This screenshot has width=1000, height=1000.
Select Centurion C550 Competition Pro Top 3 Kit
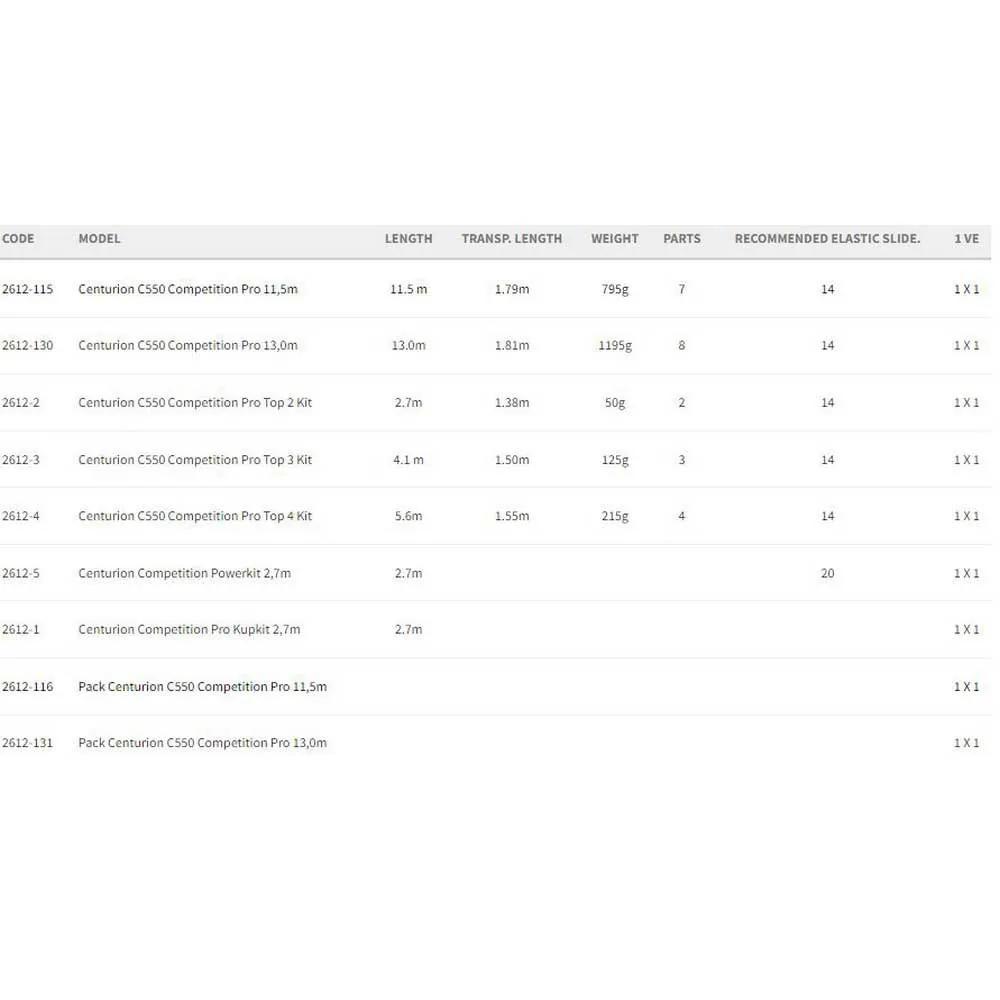pyautogui.click(x=195, y=460)
